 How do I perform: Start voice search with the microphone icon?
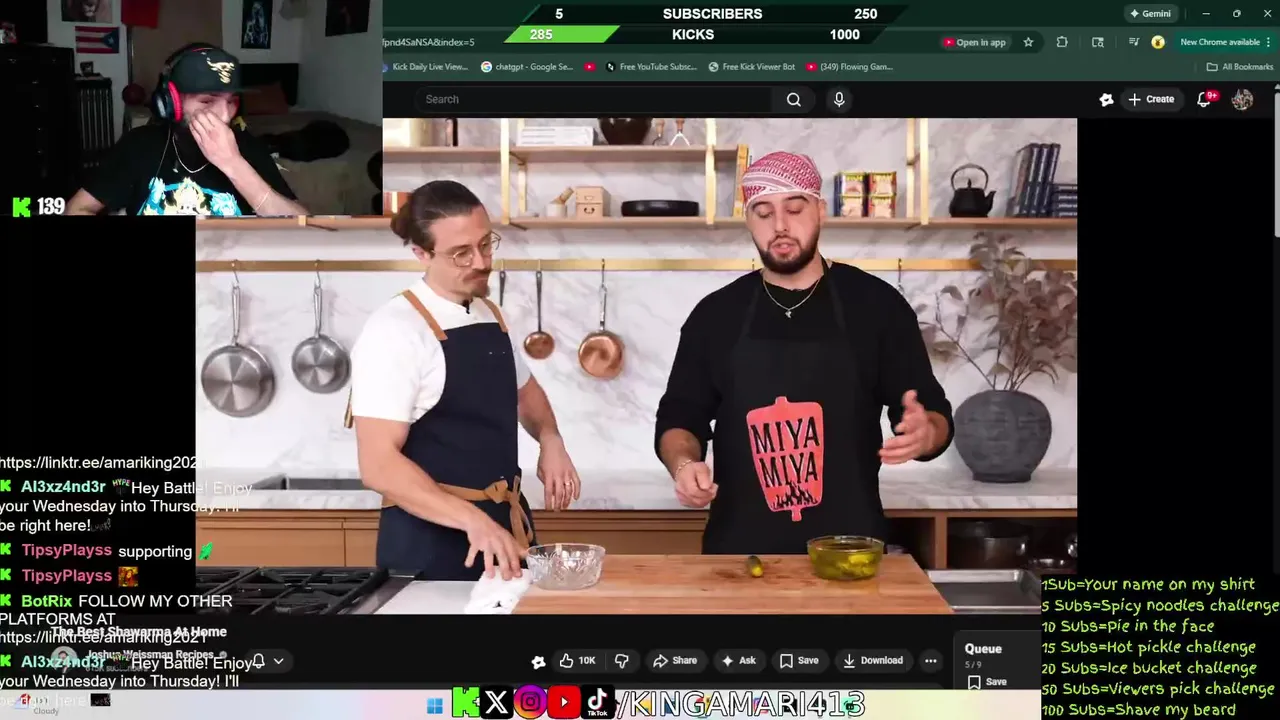pyautogui.click(x=839, y=99)
